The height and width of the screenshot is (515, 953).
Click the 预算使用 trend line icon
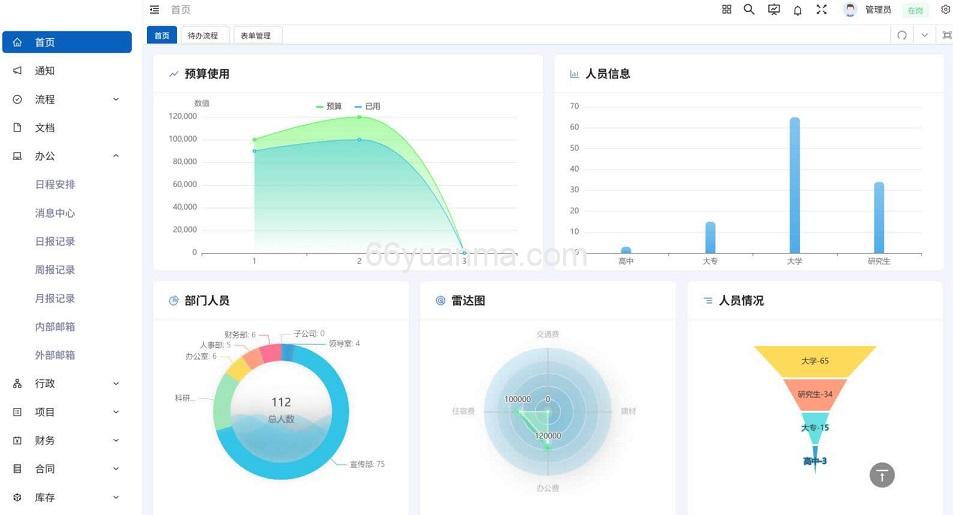point(174,74)
